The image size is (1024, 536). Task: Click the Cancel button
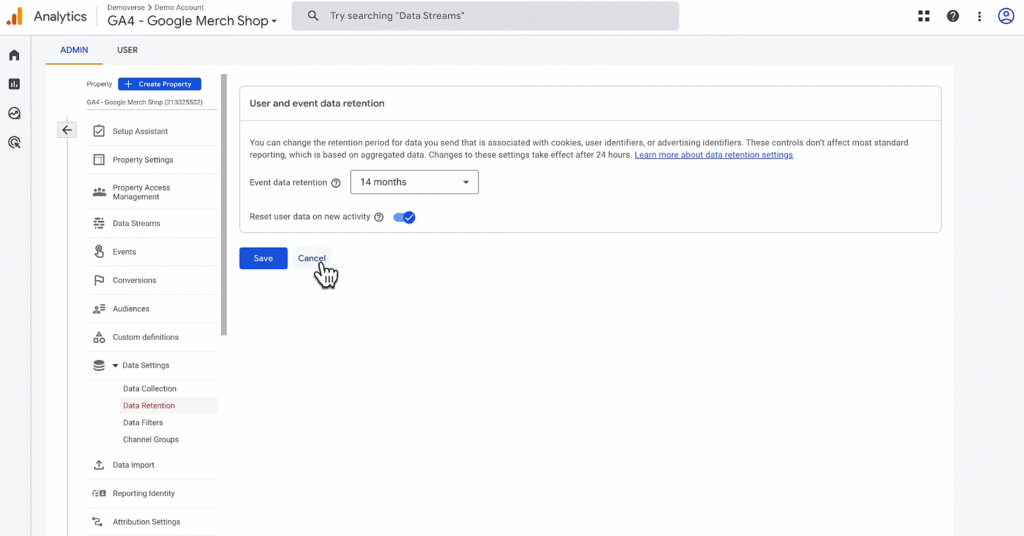[312, 258]
